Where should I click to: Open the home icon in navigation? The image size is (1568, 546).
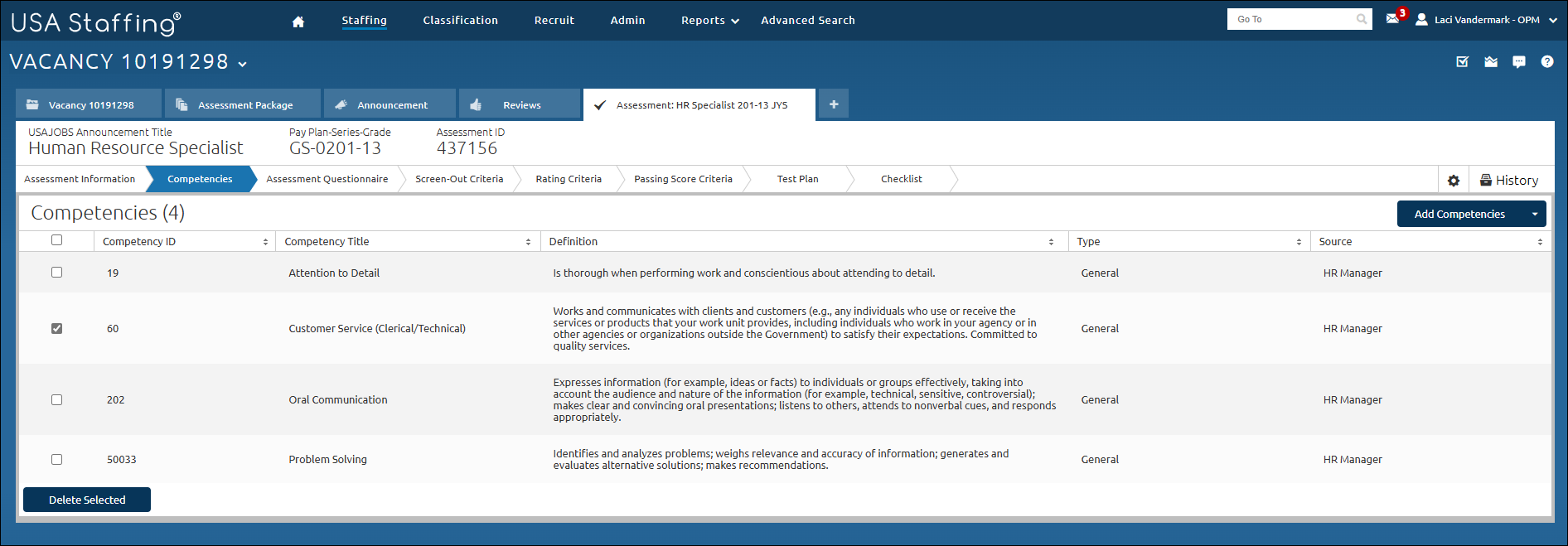coord(298,22)
